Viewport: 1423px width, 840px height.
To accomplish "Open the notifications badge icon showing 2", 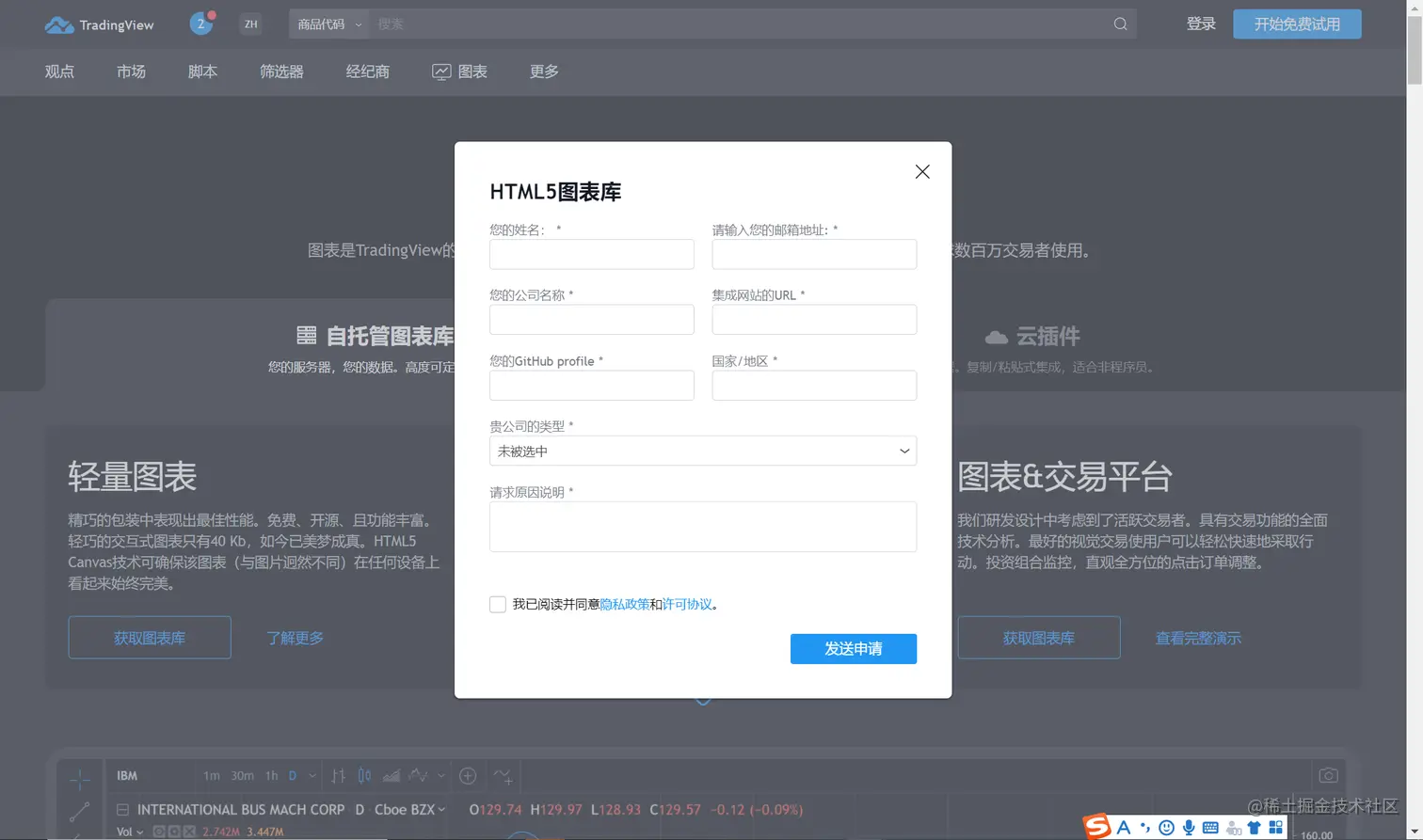I will (200, 24).
